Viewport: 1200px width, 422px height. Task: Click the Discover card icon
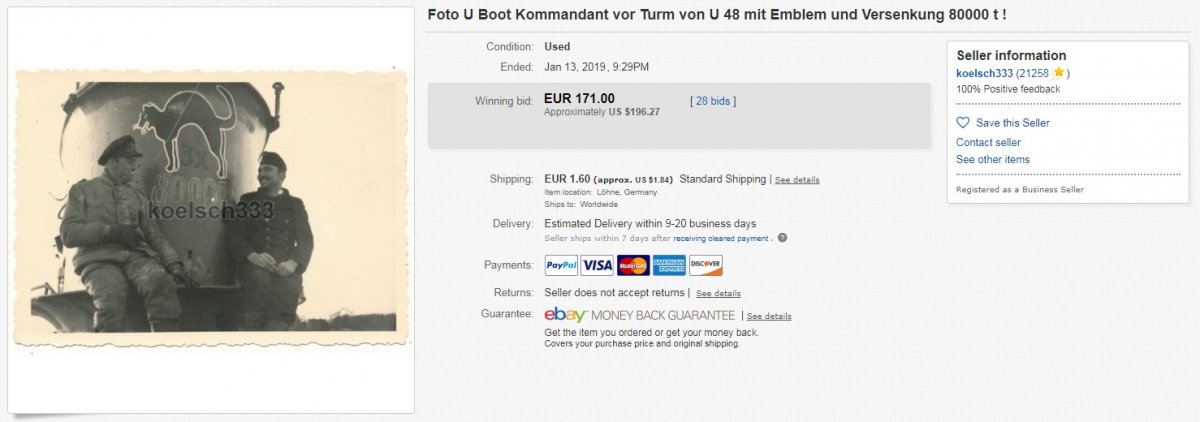[x=705, y=265]
